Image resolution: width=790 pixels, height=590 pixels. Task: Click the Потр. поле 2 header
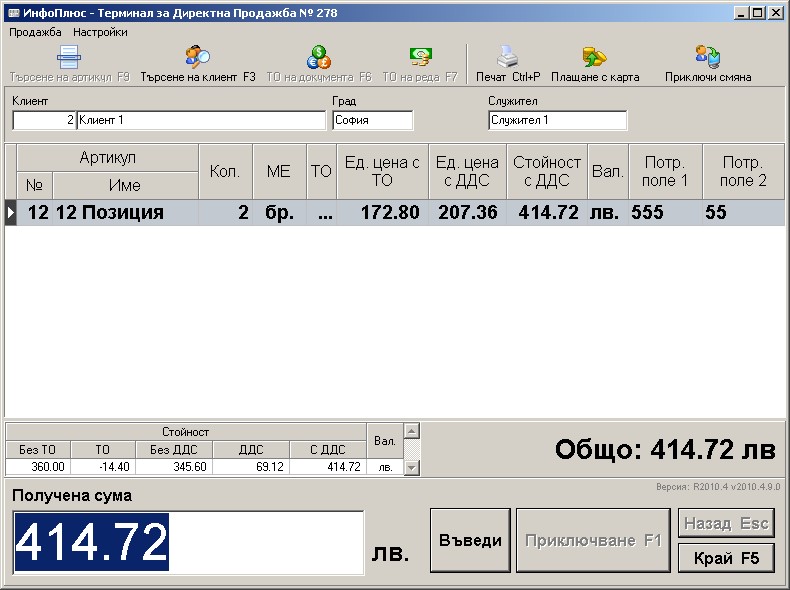click(744, 172)
